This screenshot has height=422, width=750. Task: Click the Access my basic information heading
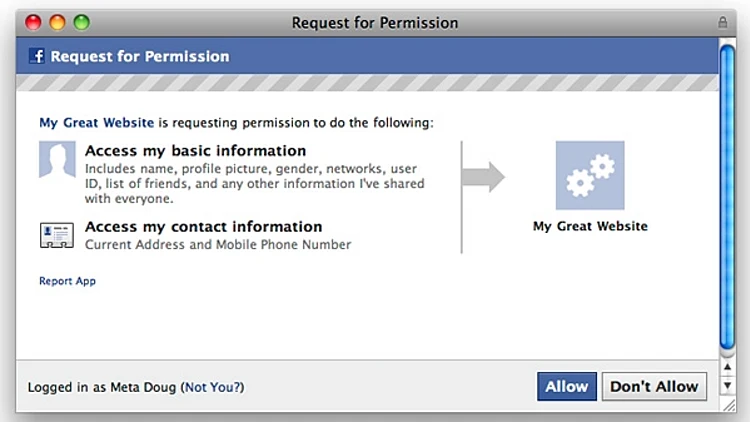click(x=195, y=151)
